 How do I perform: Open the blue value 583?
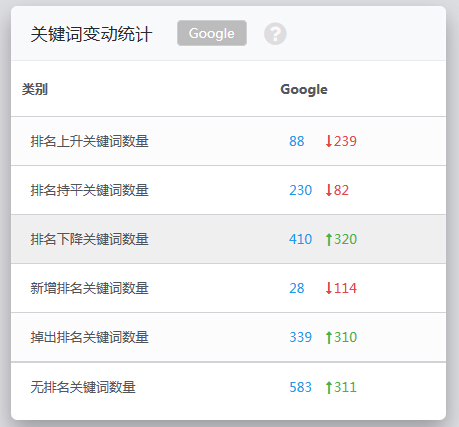pos(300,387)
